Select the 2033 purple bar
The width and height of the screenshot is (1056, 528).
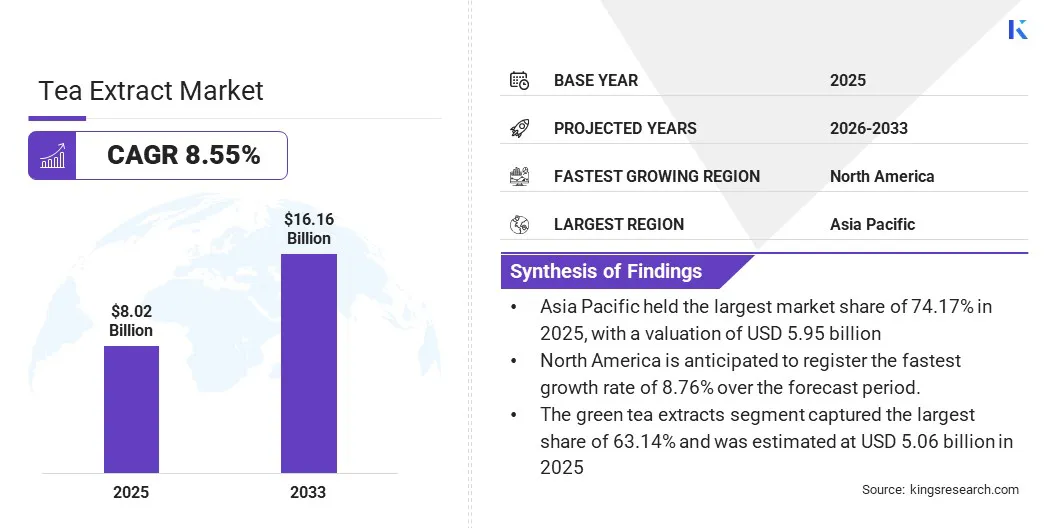[x=308, y=364]
